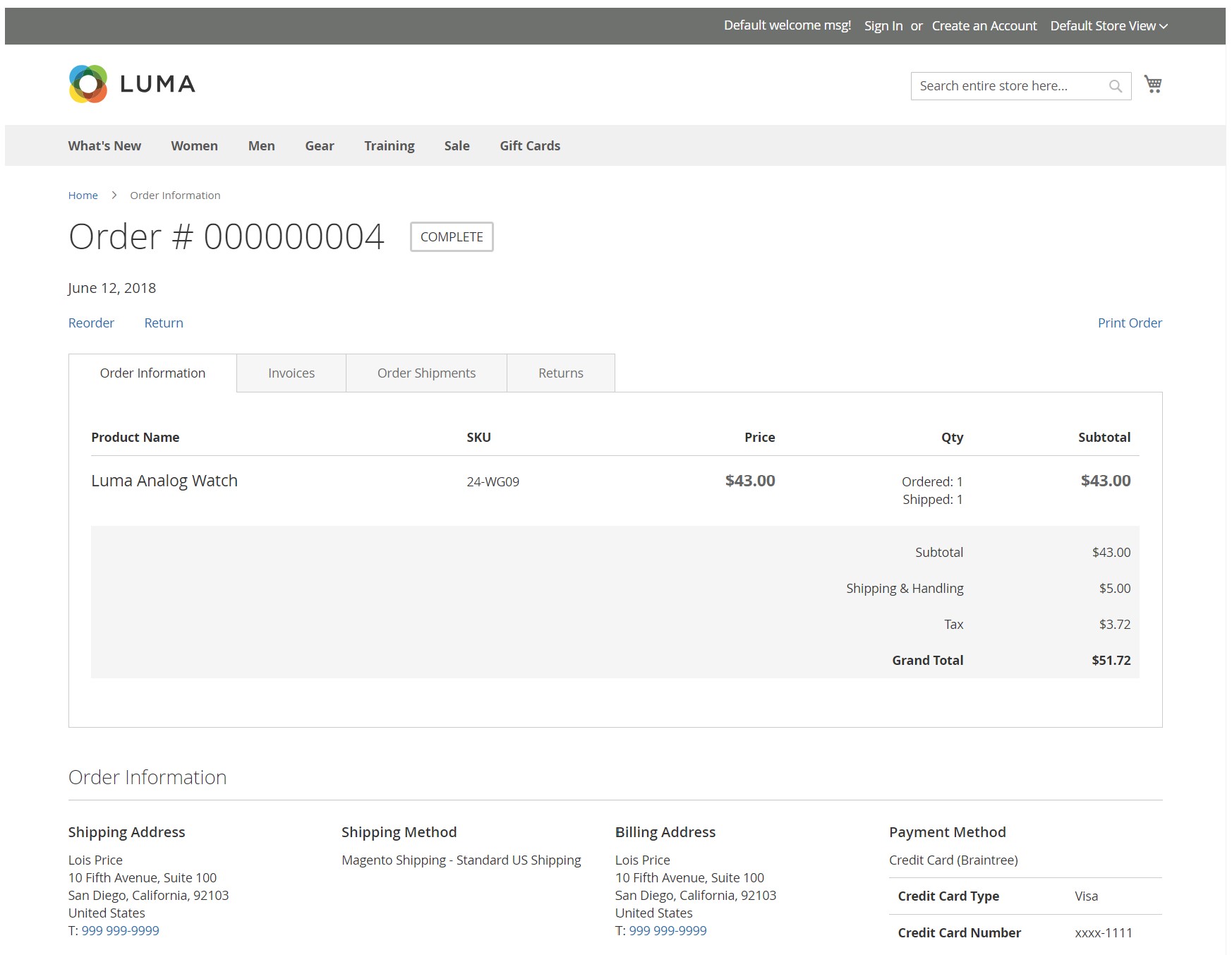Go to Home via the breadcrumb
Image resolution: width=1232 pixels, height=955 pixels.
tap(83, 195)
